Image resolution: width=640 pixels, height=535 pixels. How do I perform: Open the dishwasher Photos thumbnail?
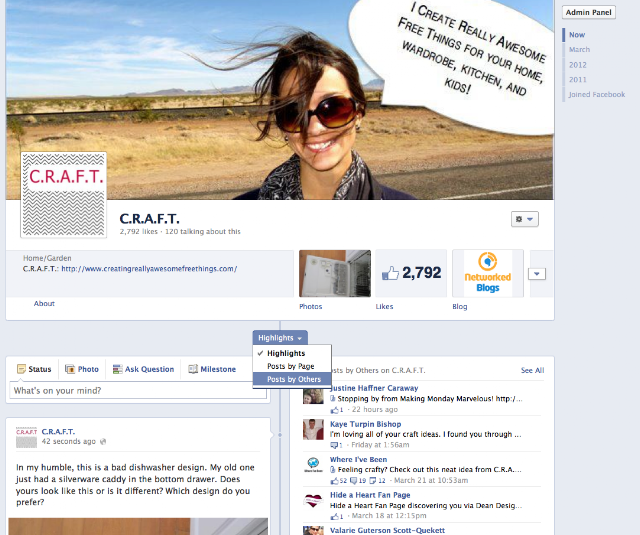point(335,273)
